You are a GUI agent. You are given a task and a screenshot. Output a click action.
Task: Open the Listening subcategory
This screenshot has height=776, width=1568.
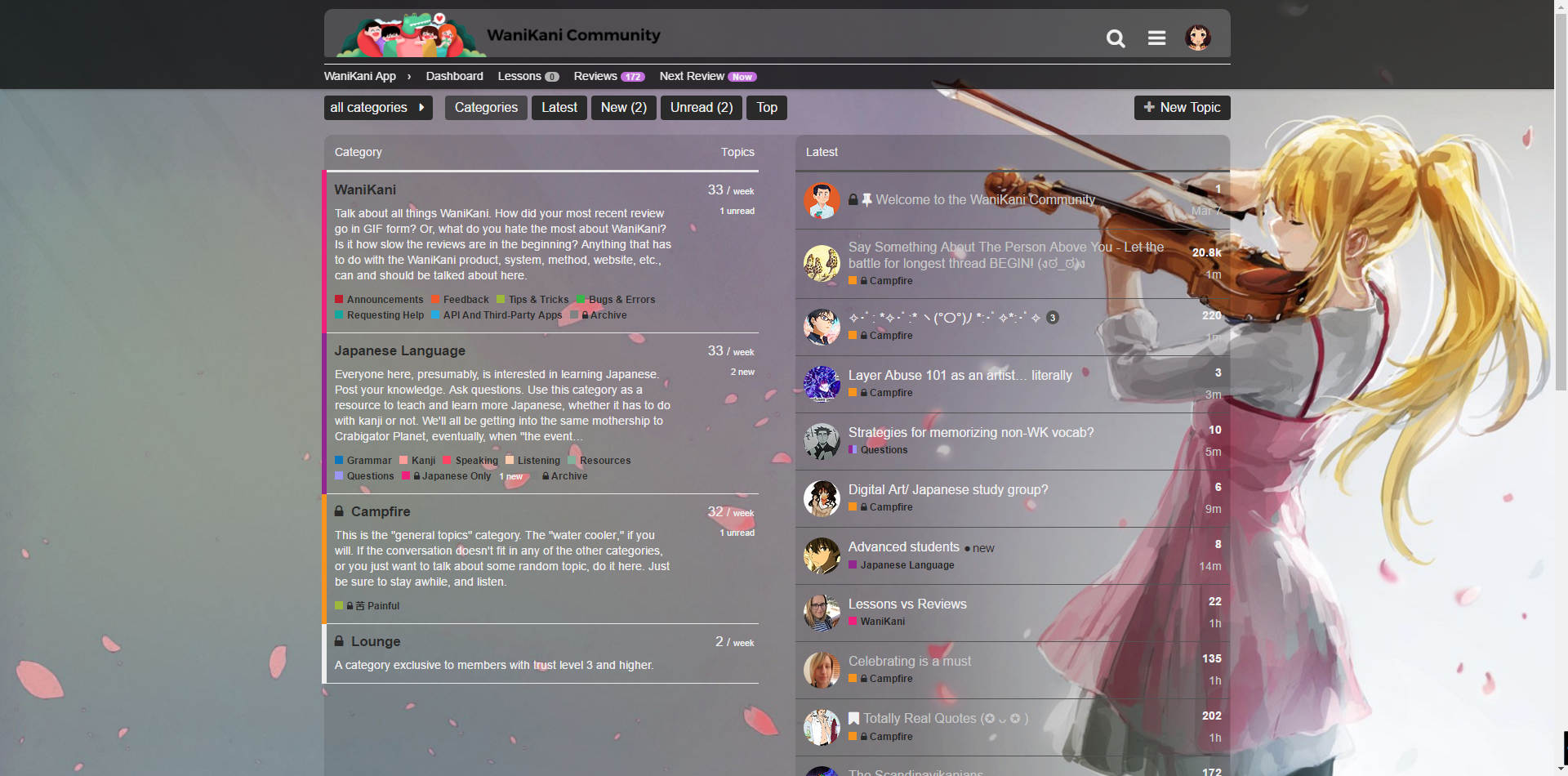click(x=532, y=461)
